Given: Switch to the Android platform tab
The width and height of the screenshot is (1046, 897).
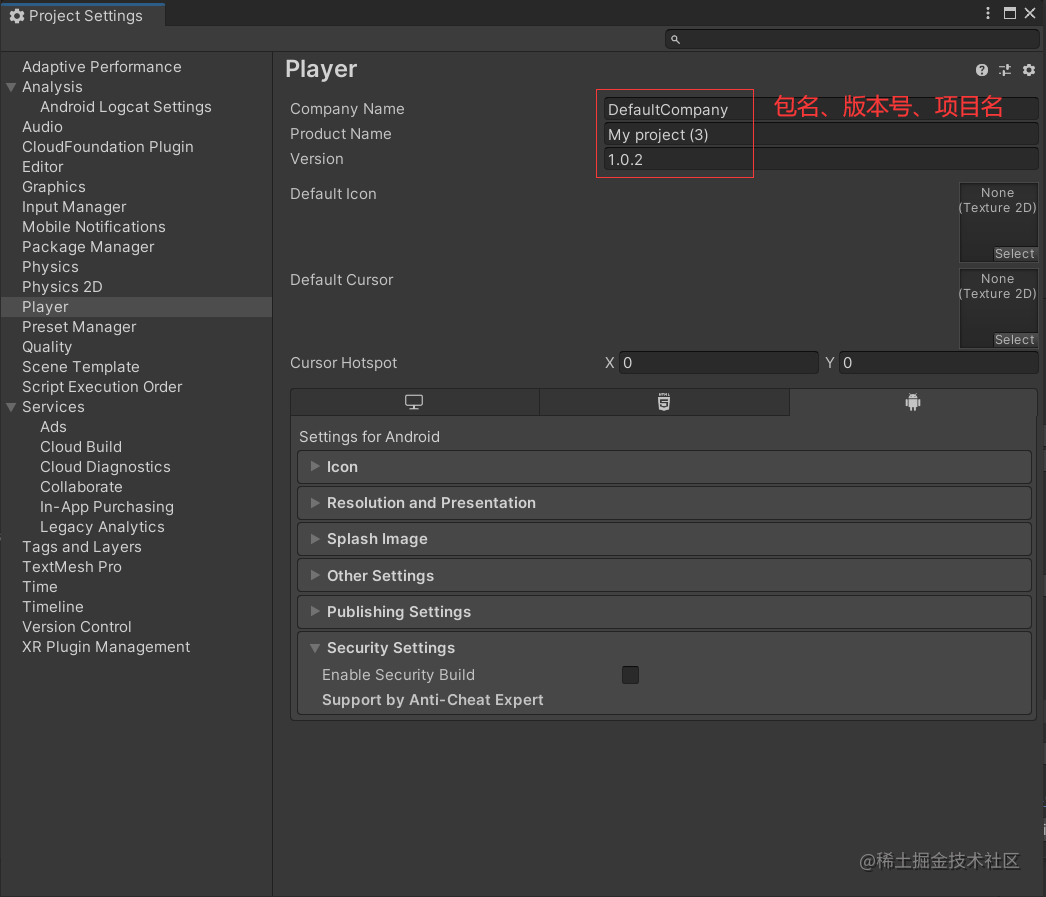Looking at the screenshot, I should coord(913,402).
